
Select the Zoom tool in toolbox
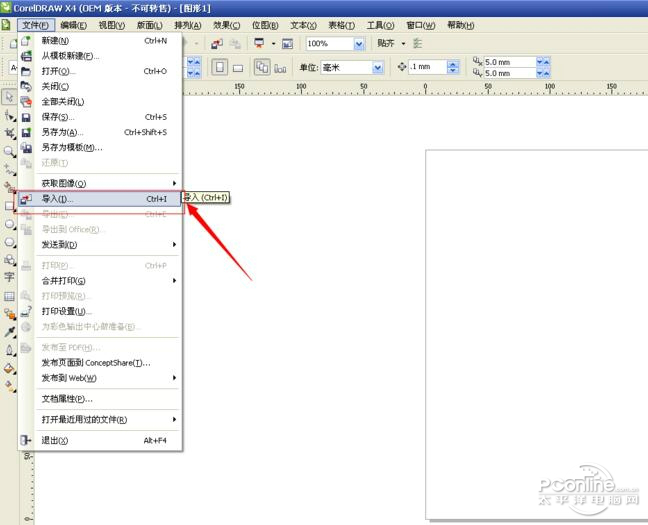9,151
